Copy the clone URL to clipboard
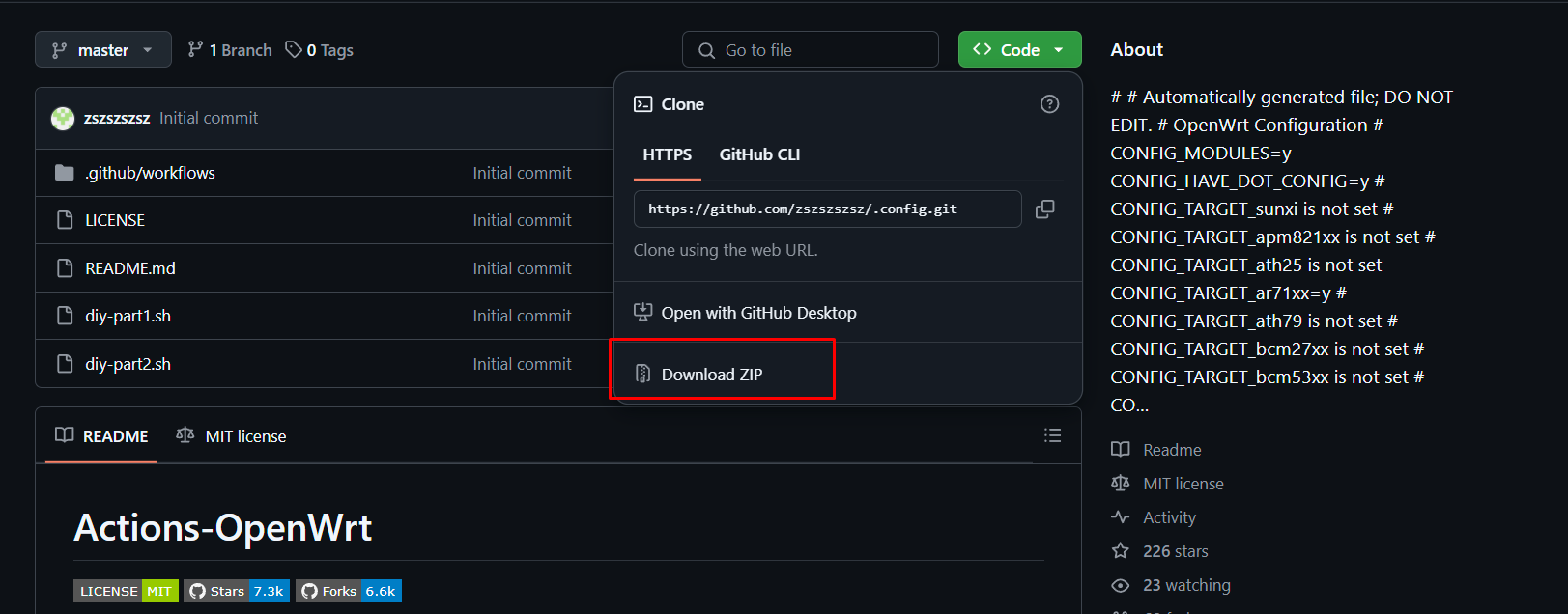The height and width of the screenshot is (614, 1568). 1044,209
